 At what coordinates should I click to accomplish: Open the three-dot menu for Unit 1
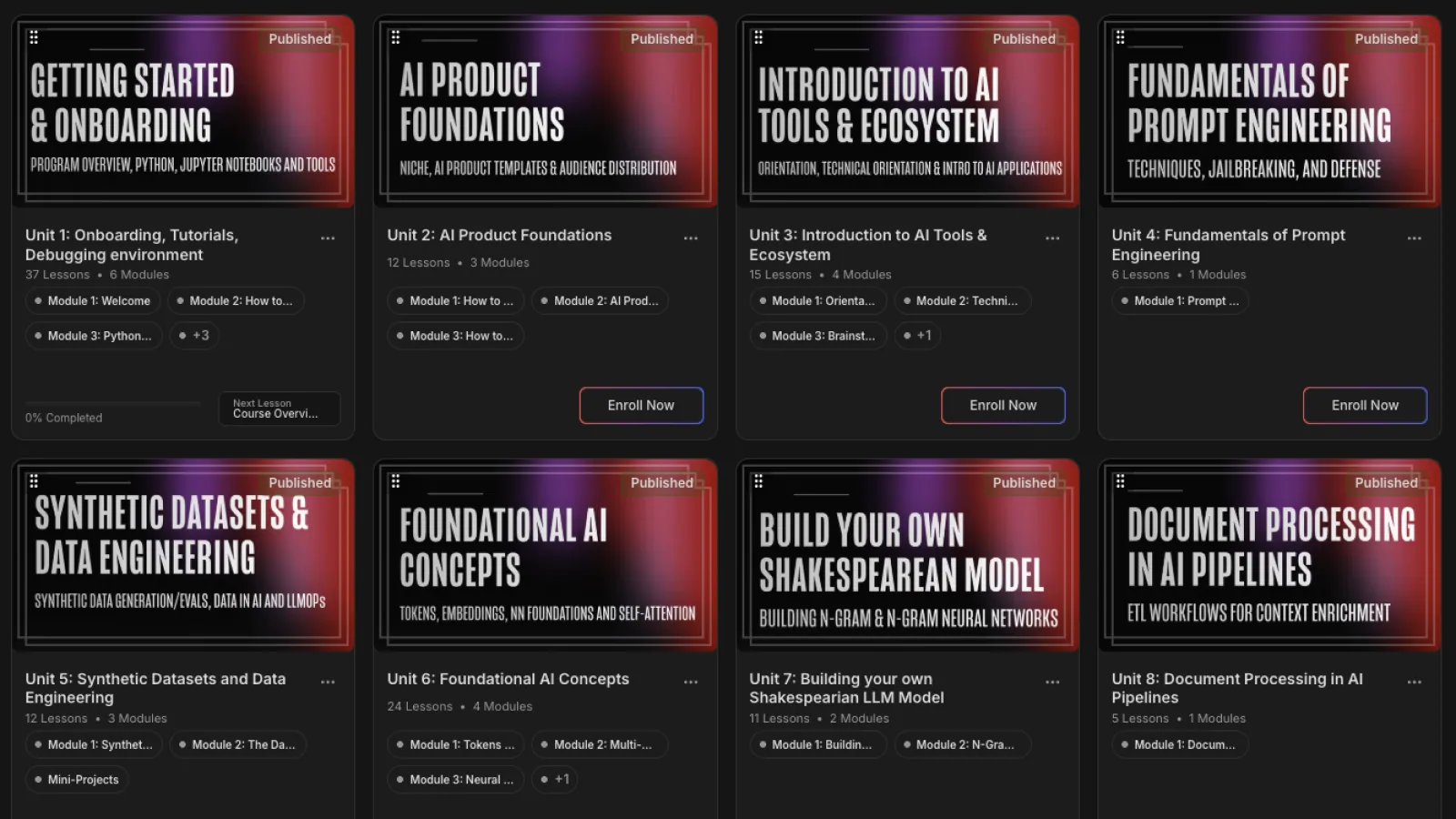(x=328, y=238)
